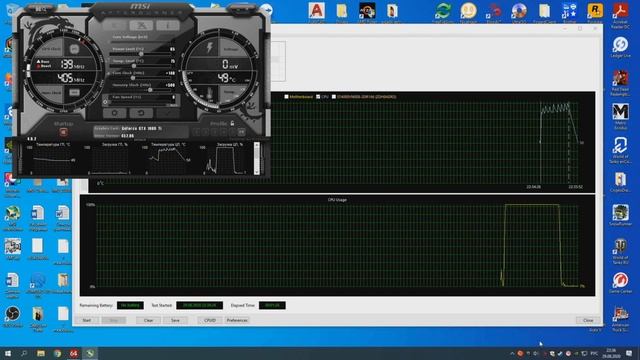
Task: Click the Clear button
Action: tap(148, 320)
